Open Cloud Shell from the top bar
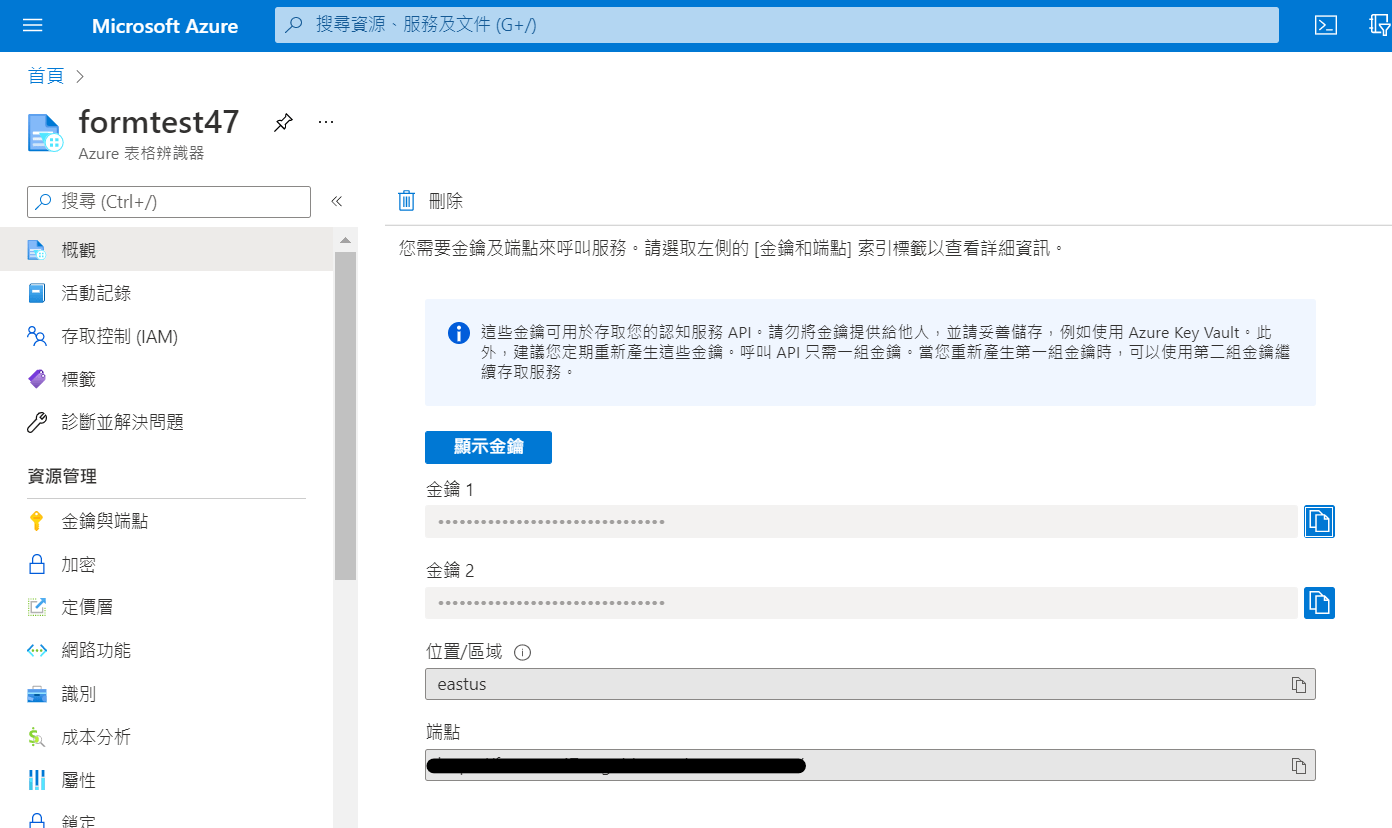Image resolution: width=1392 pixels, height=828 pixels. [1326, 25]
